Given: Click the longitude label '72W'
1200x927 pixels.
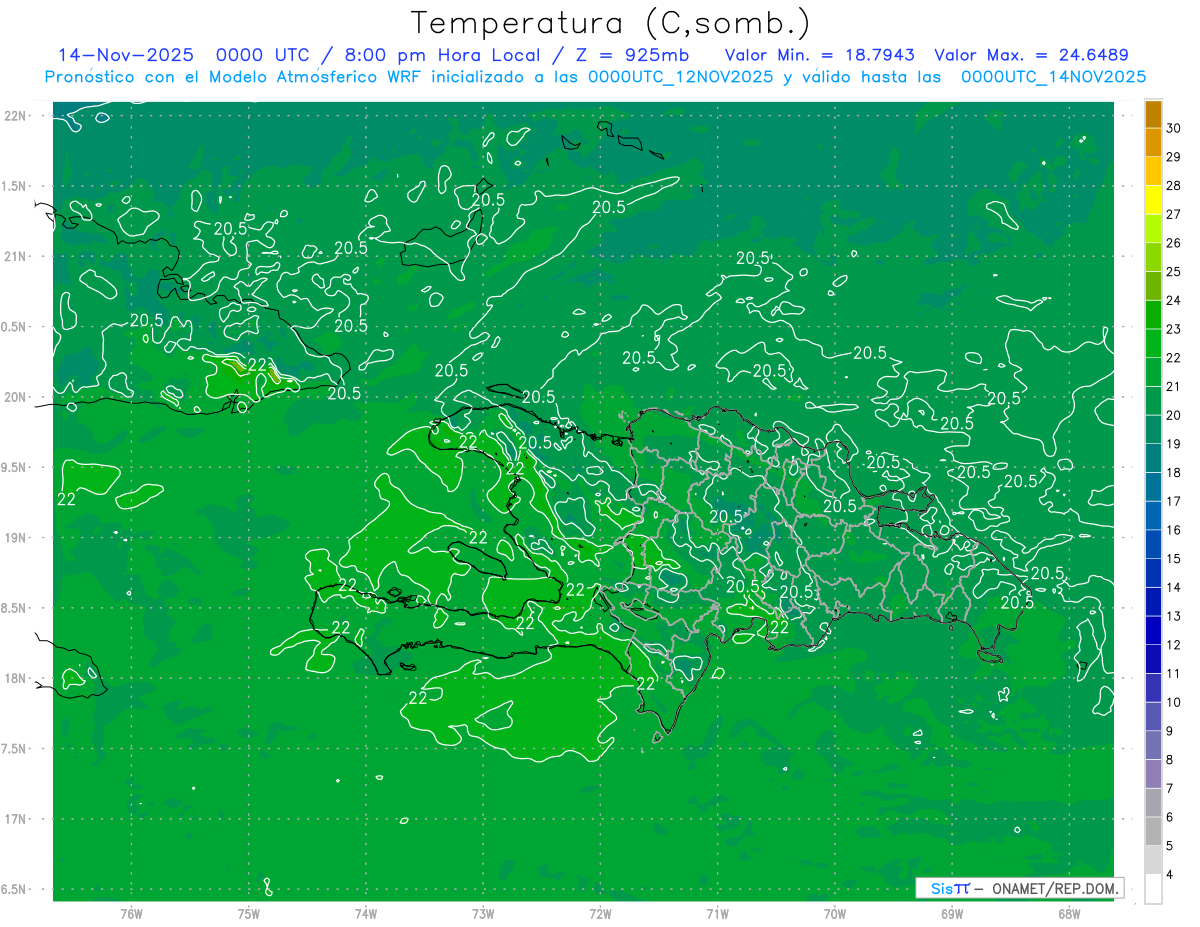Looking at the screenshot, I should pos(600,913).
